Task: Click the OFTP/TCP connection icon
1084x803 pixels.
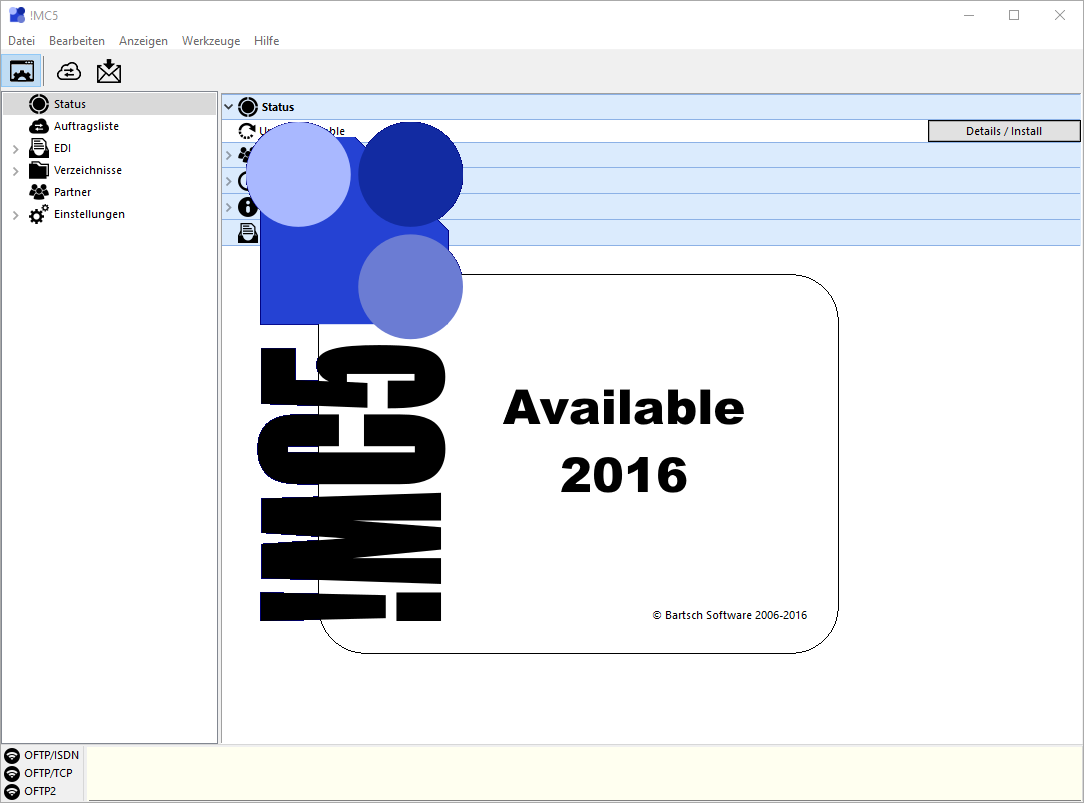Action: [x=12, y=773]
